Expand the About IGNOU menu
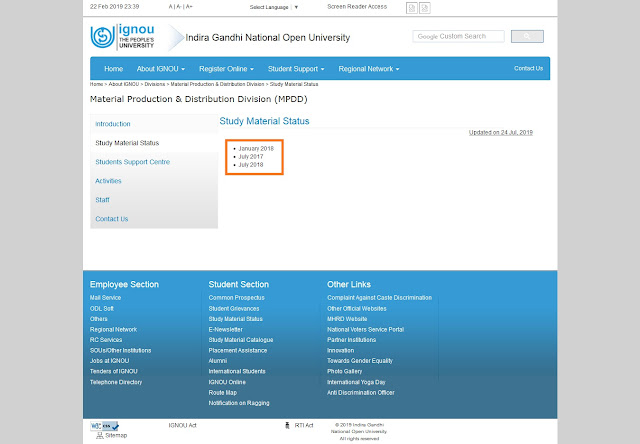This screenshot has width=640, height=444. pos(160,69)
